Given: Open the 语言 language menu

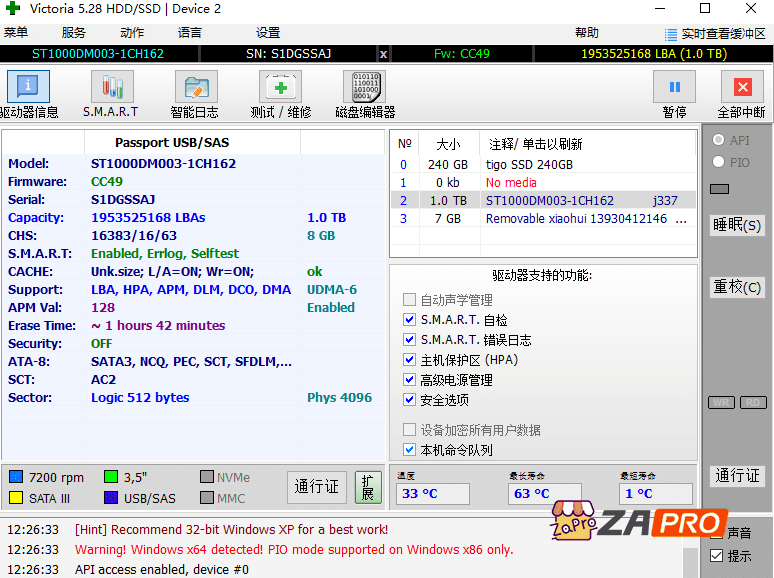Looking at the screenshot, I should point(189,33).
